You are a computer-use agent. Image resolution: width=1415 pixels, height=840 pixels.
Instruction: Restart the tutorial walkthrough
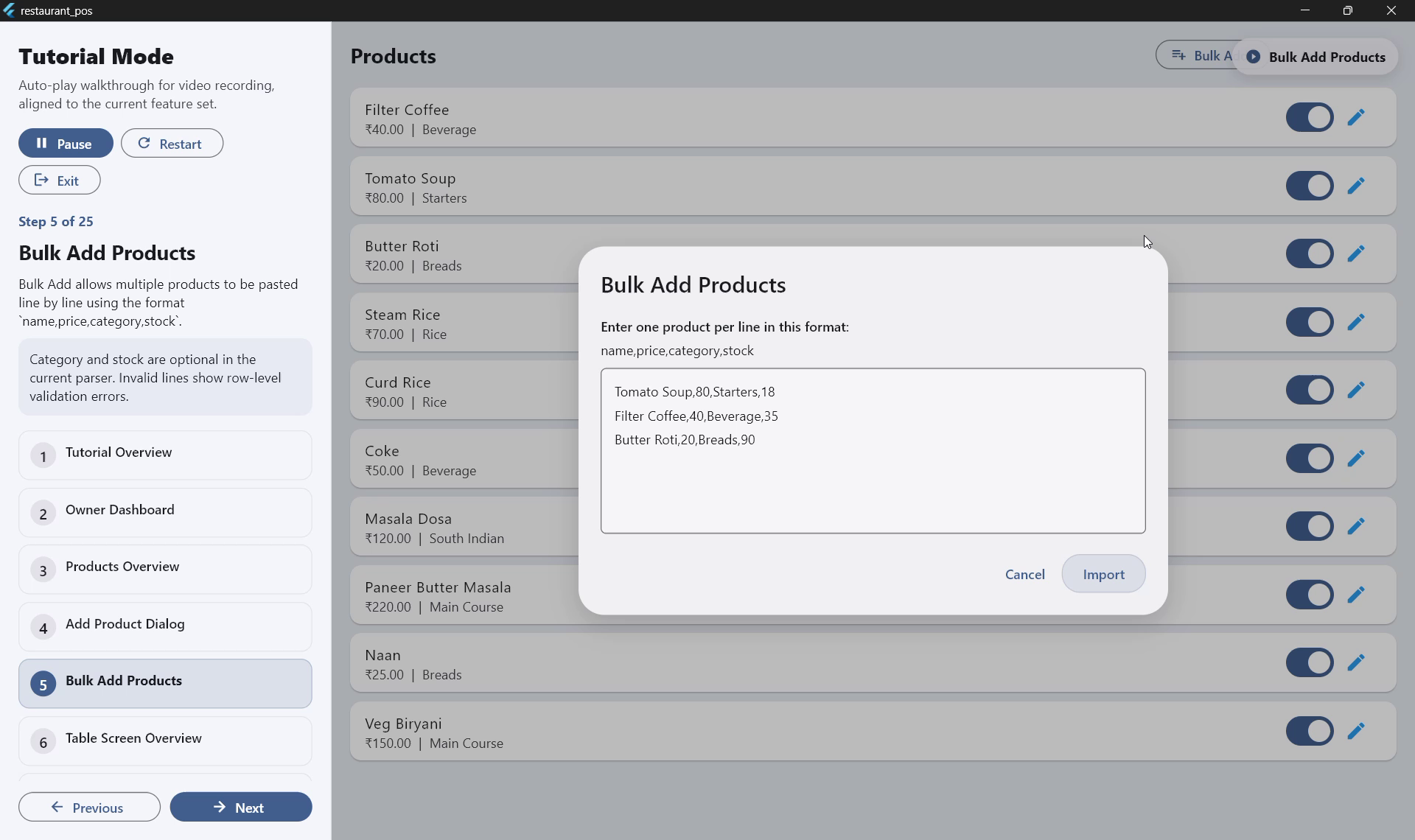tap(172, 143)
